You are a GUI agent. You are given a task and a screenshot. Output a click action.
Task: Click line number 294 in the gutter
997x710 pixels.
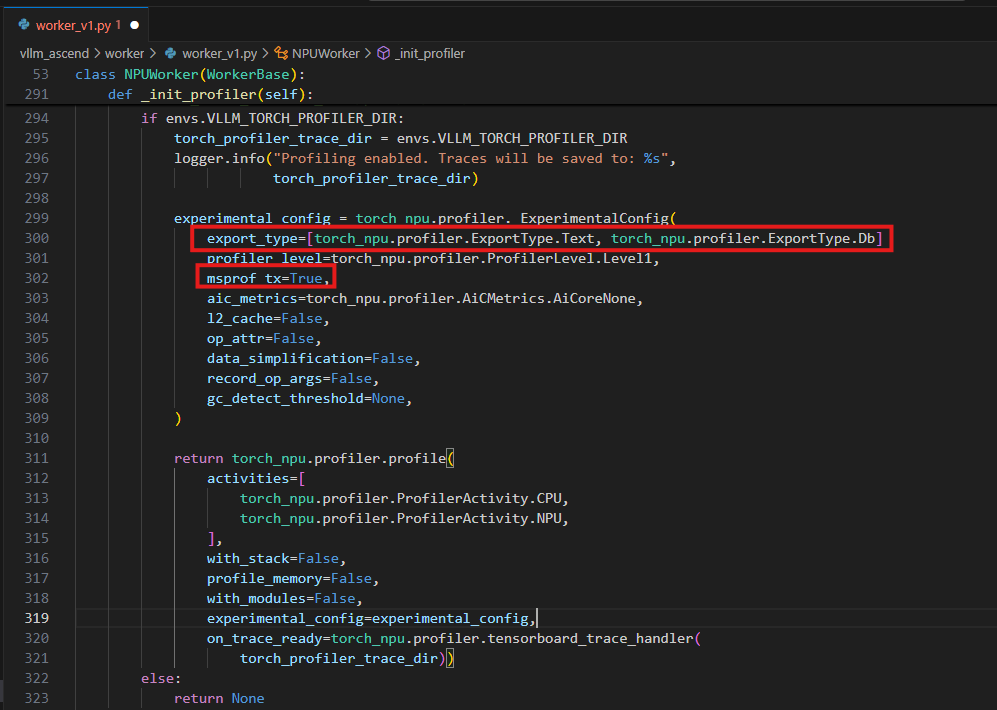click(x=37, y=118)
